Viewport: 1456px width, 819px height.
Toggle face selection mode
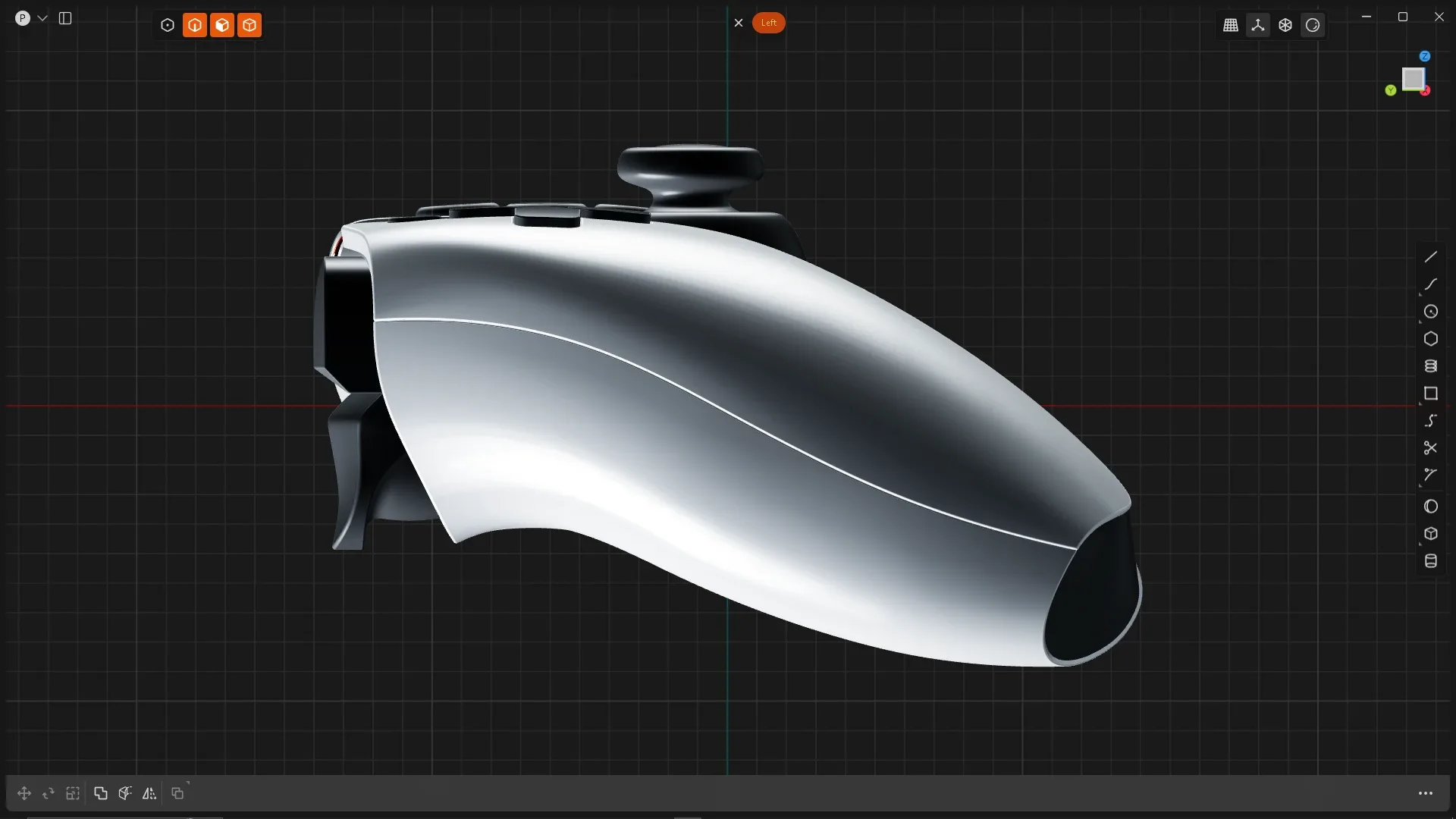click(222, 25)
